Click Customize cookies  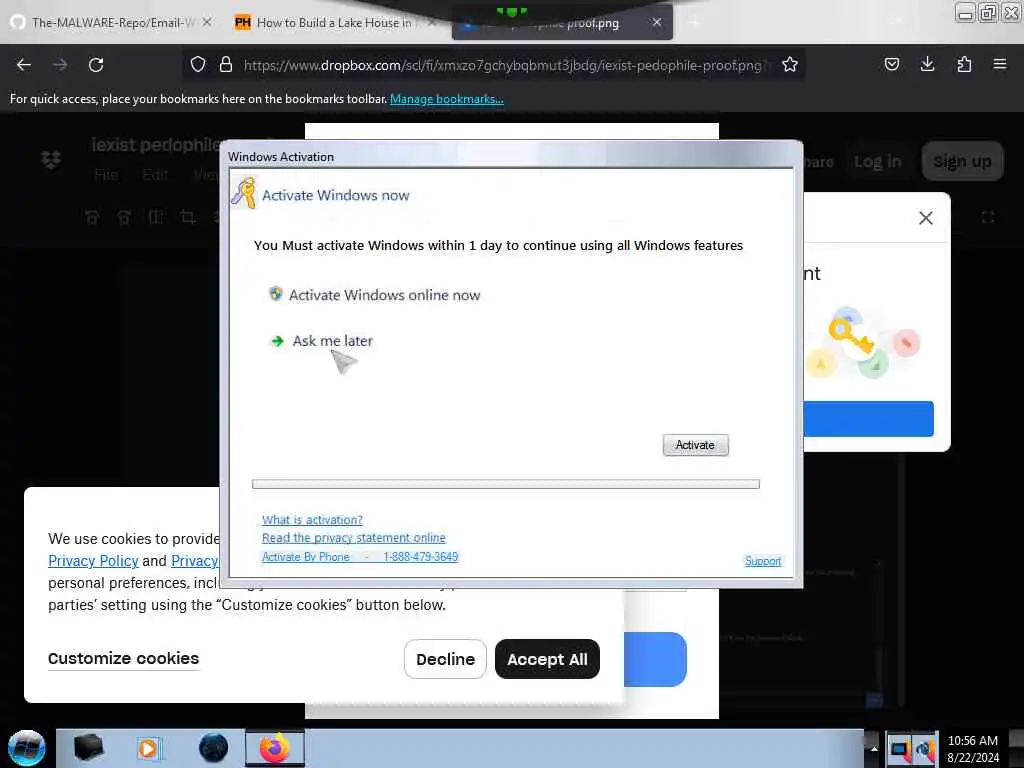[x=123, y=658]
